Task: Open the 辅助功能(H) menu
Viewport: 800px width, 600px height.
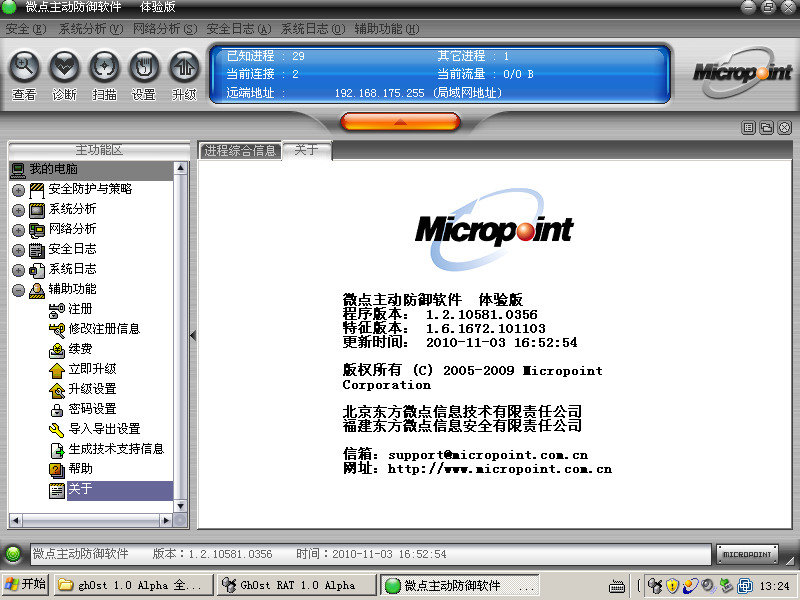Action: click(387, 29)
